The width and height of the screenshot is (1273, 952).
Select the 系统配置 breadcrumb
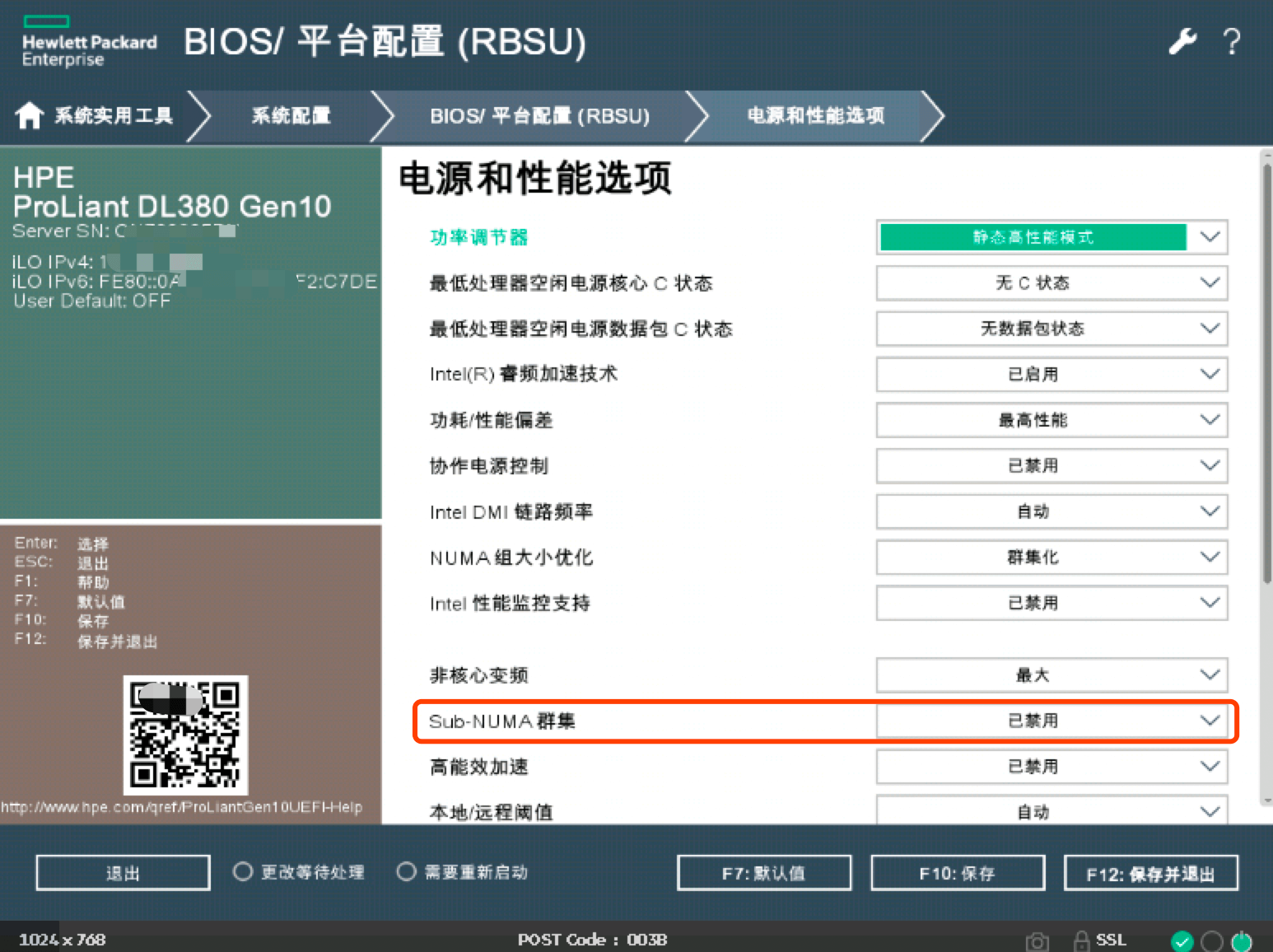coord(291,115)
